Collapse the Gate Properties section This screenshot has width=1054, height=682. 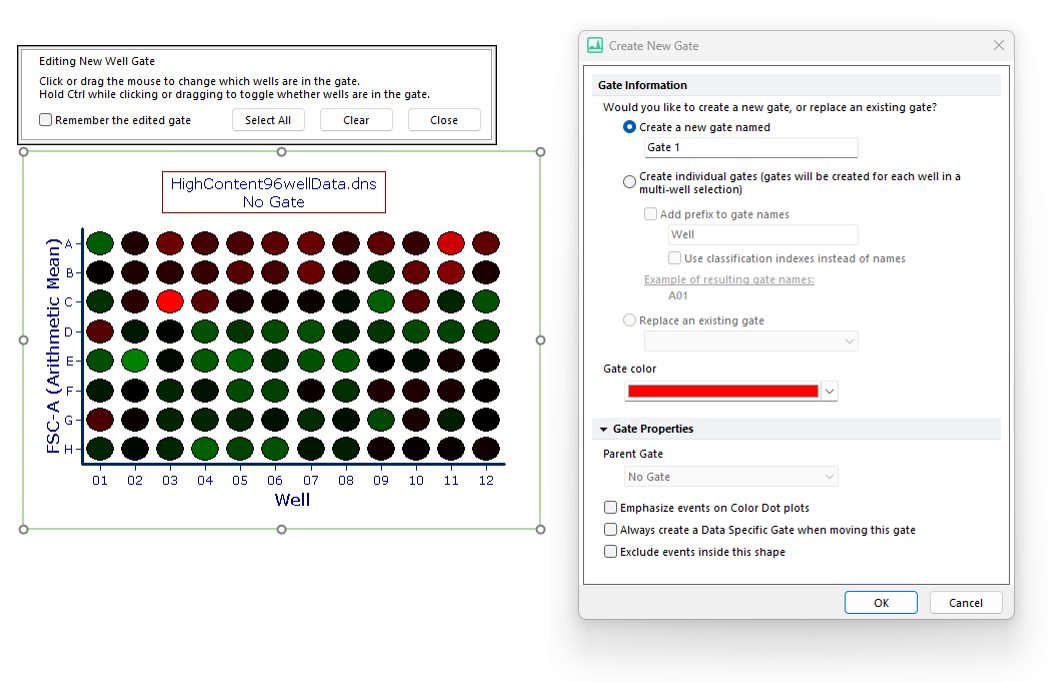click(x=604, y=429)
